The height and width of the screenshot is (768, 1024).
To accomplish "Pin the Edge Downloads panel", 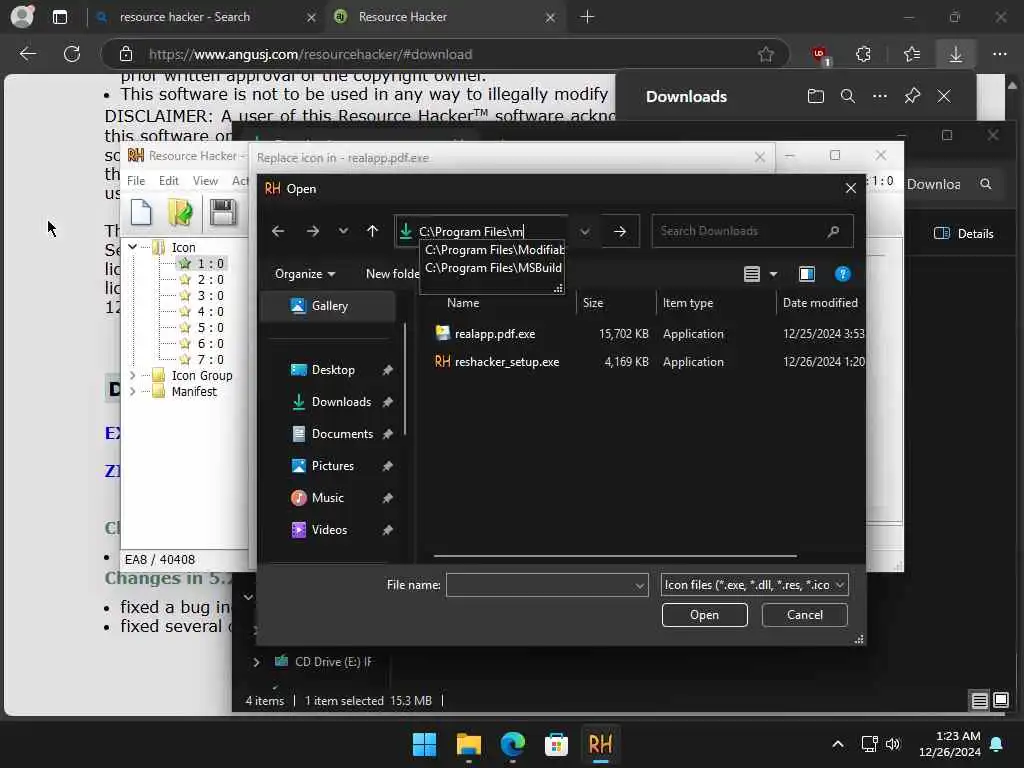I will (912, 97).
